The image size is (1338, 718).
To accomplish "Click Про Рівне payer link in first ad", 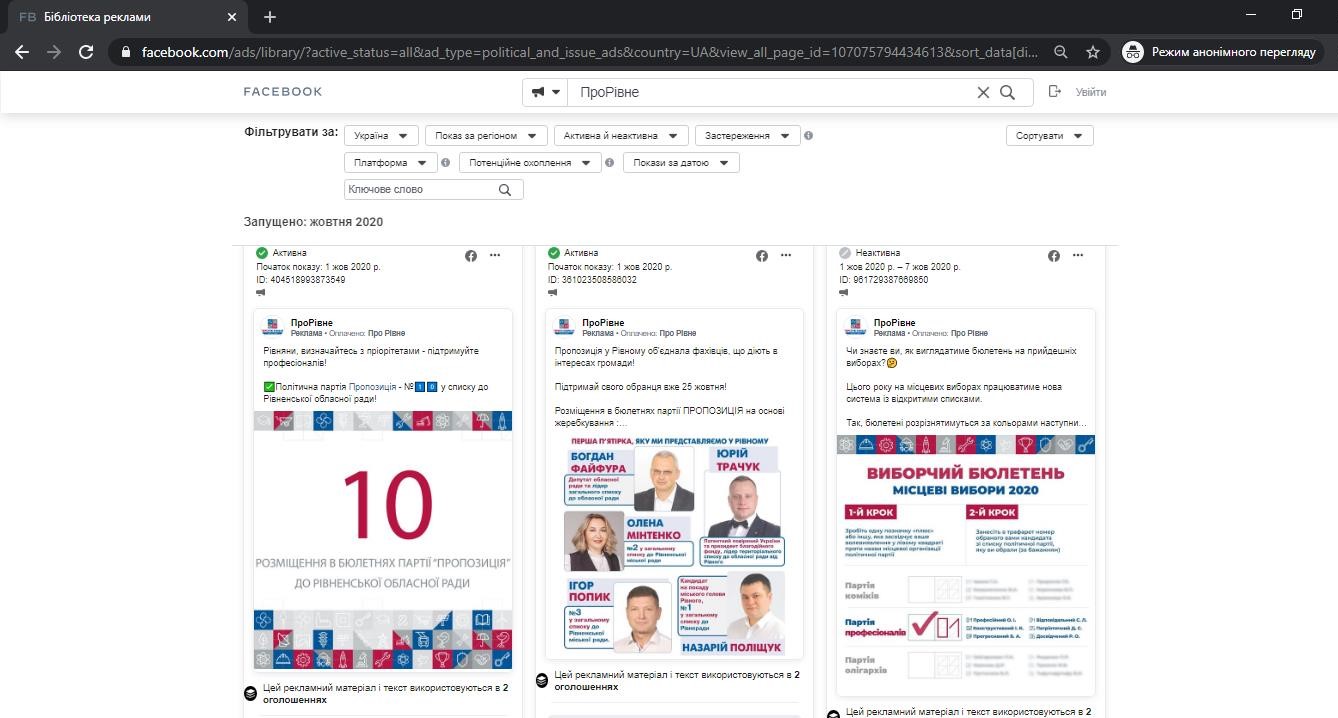I will [386, 333].
